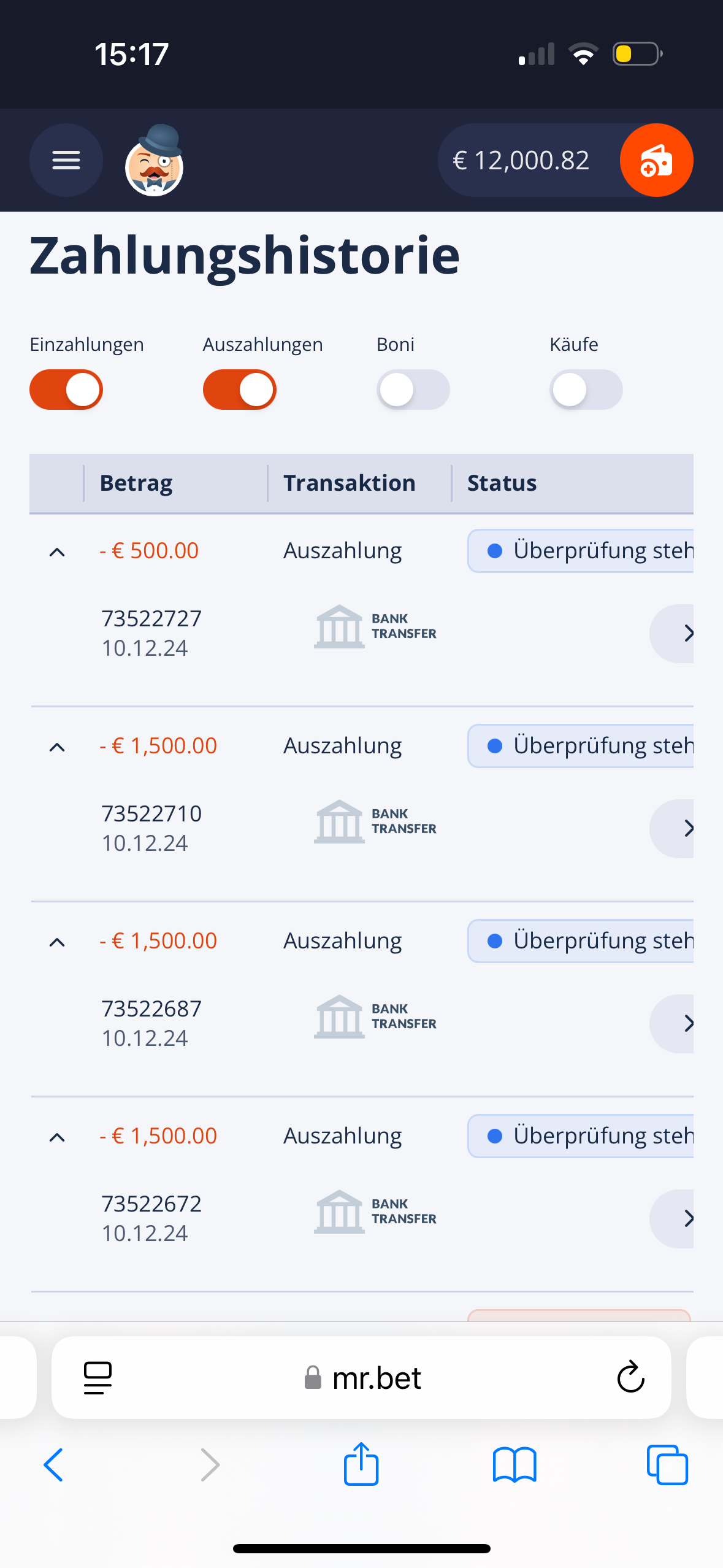Image resolution: width=723 pixels, height=1568 pixels.
Task: Collapse the € 500.00 withdrawal row
Action: (57, 552)
